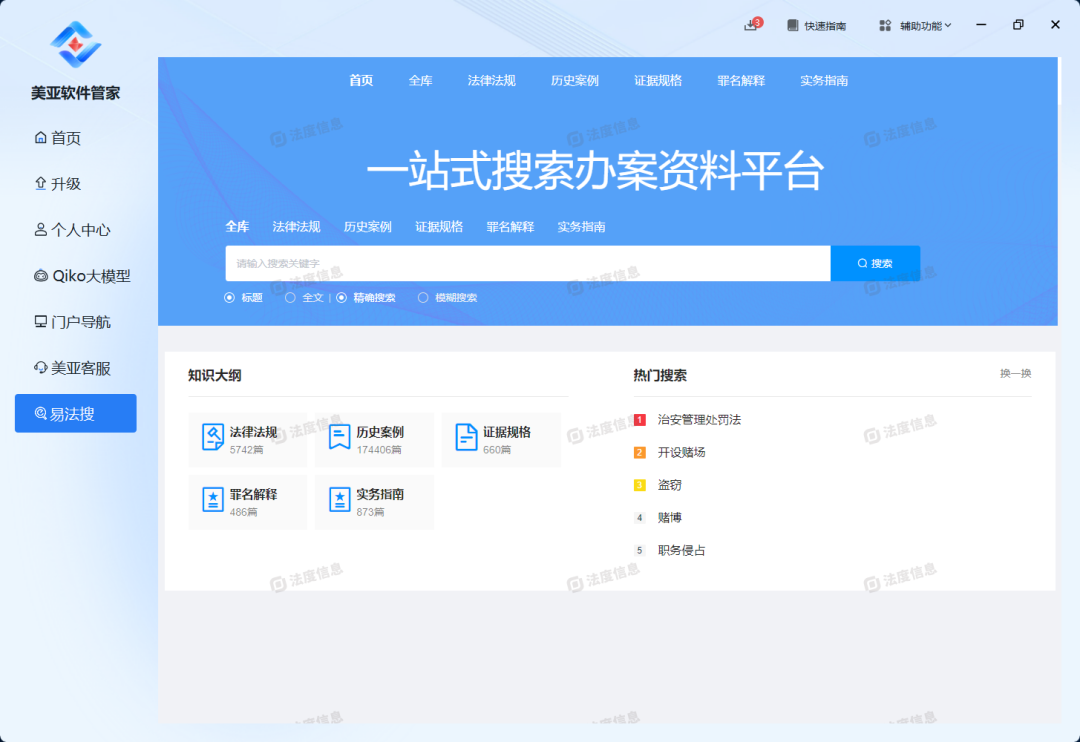Open 美亚客服 in the sidebar
Image resolution: width=1080 pixels, height=742 pixels.
point(72,369)
